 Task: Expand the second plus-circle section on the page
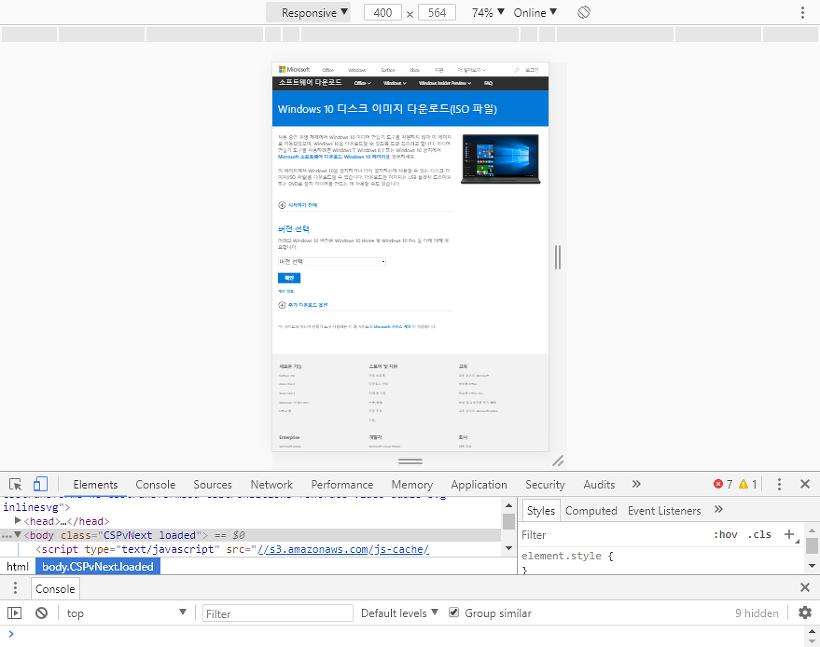(282, 305)
